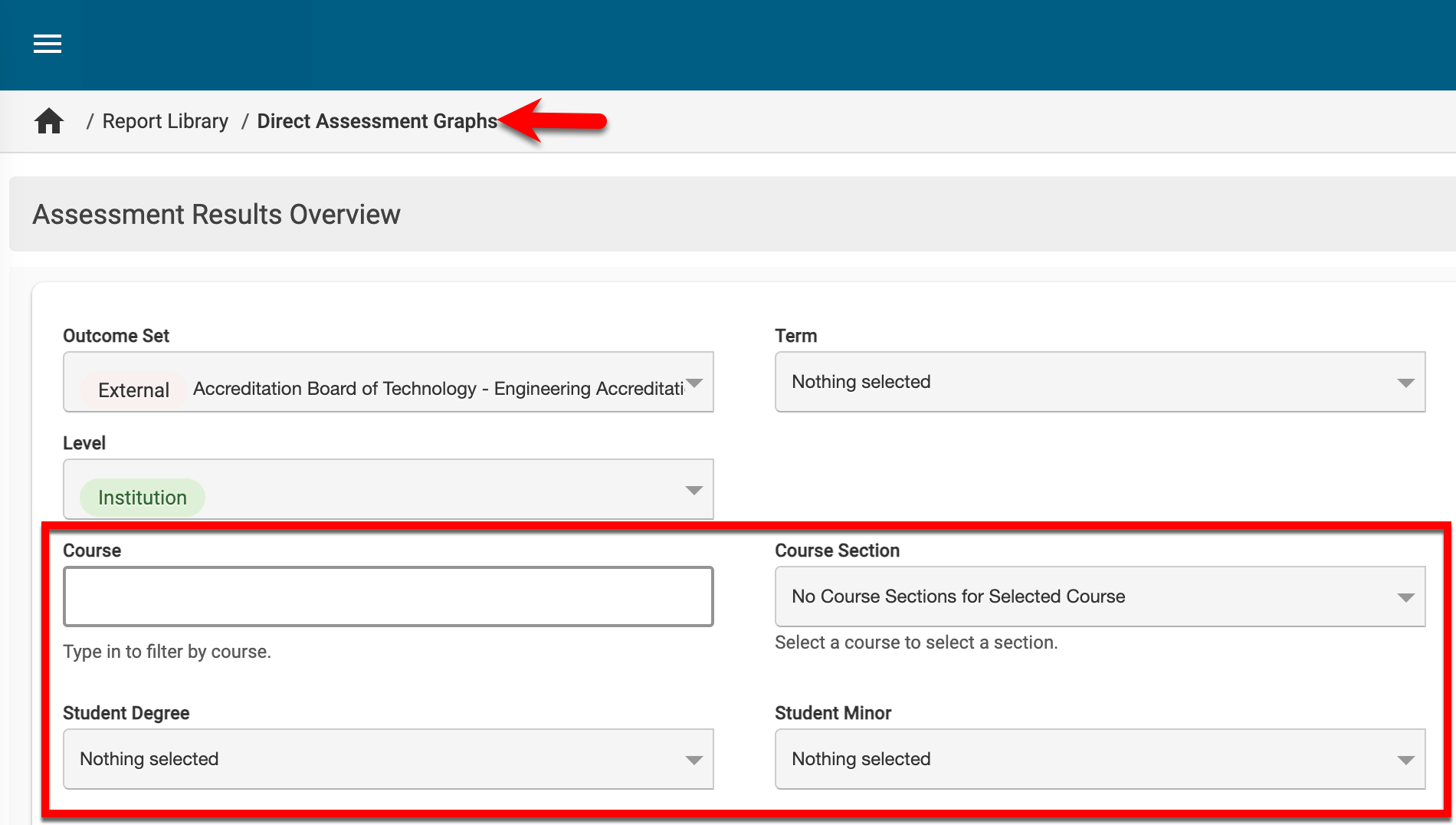Open the hamburger navigation menu
This screenshot has width=1456, height=825.
pyautogui.click(x=48, y=44)
